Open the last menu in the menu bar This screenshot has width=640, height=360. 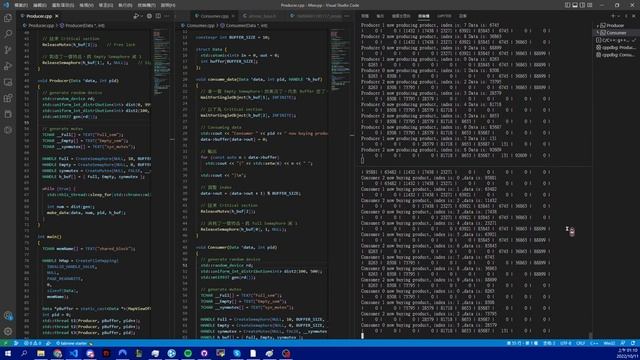pyautogui.click(x=167, y=5)
